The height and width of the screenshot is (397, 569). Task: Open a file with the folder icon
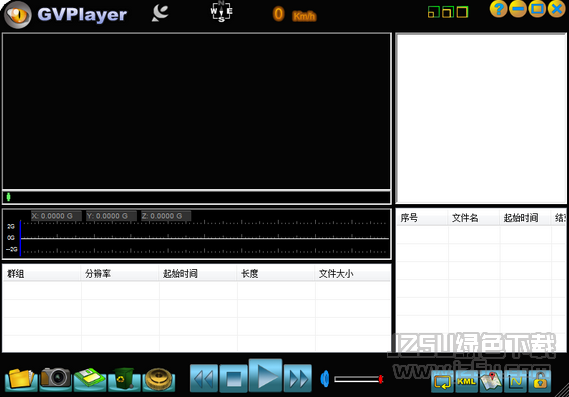[21, 379]
